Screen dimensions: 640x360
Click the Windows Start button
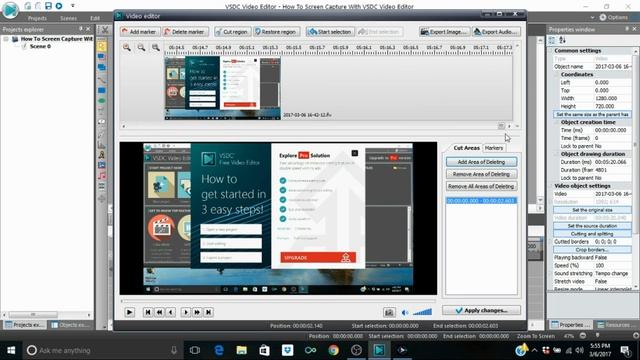(11, 350)
